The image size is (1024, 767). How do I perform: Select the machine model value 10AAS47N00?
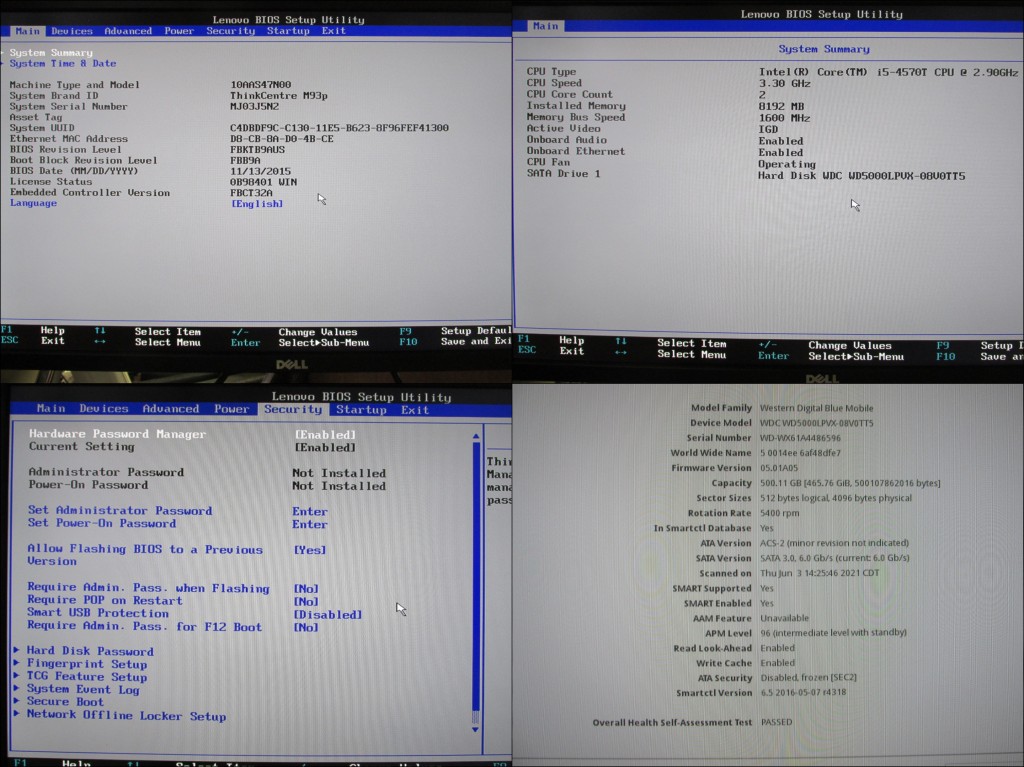click(261, 84)
